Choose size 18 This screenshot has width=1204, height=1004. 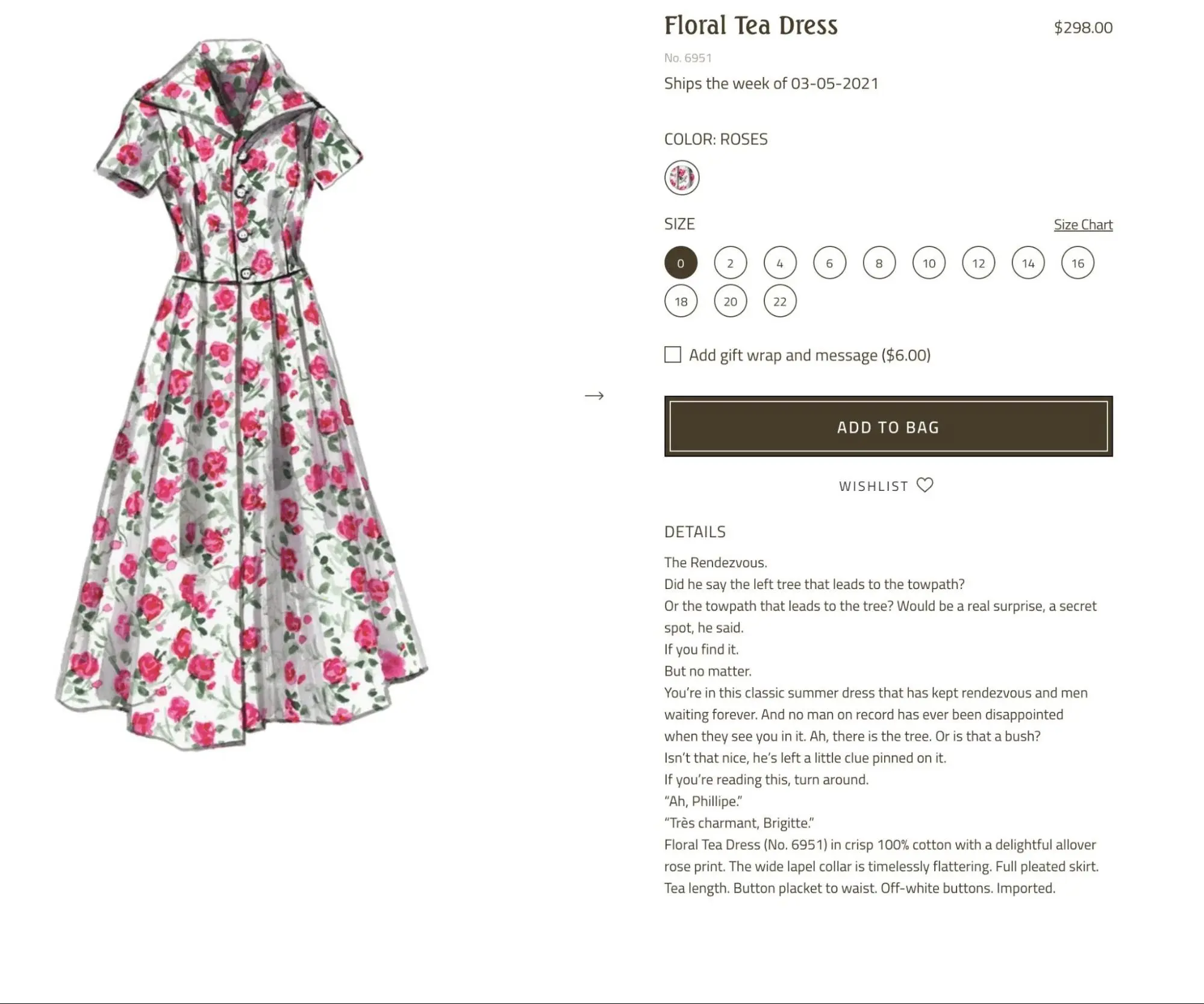(681, 301)
